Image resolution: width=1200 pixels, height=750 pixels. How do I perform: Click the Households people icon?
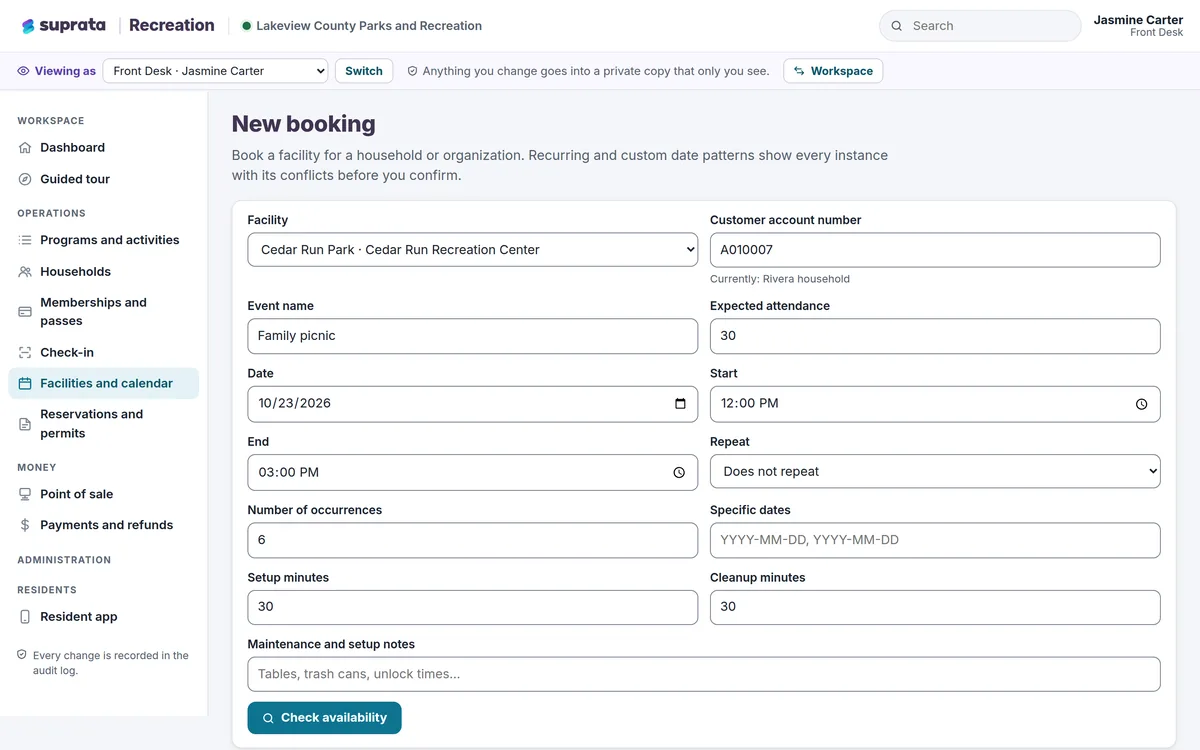click(25, 272)
